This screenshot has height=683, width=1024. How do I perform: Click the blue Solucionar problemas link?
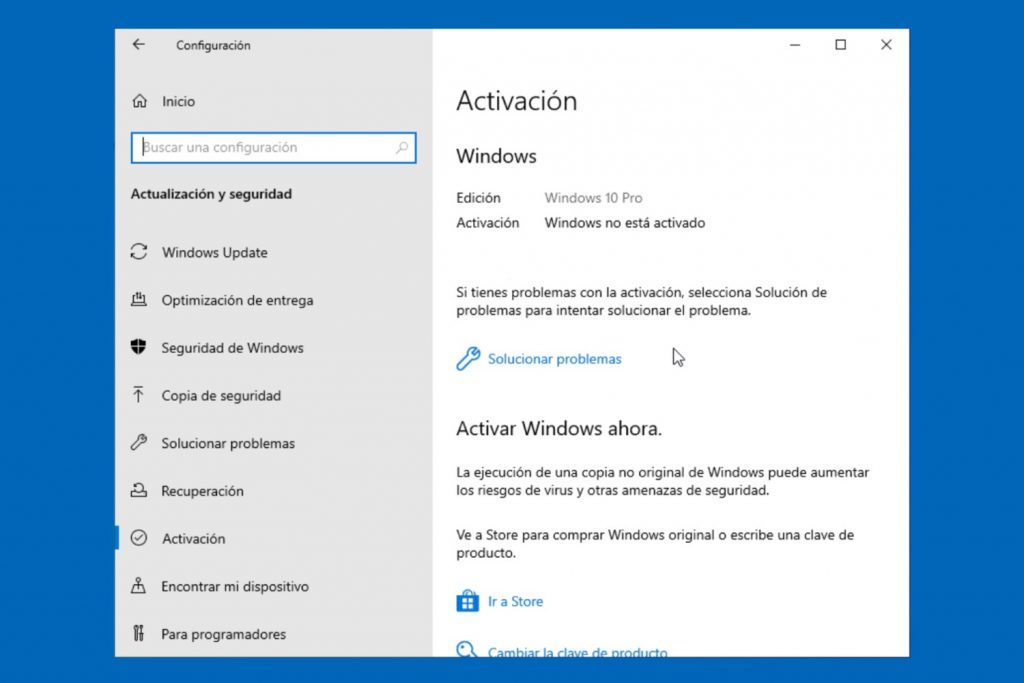click(554, 359)
